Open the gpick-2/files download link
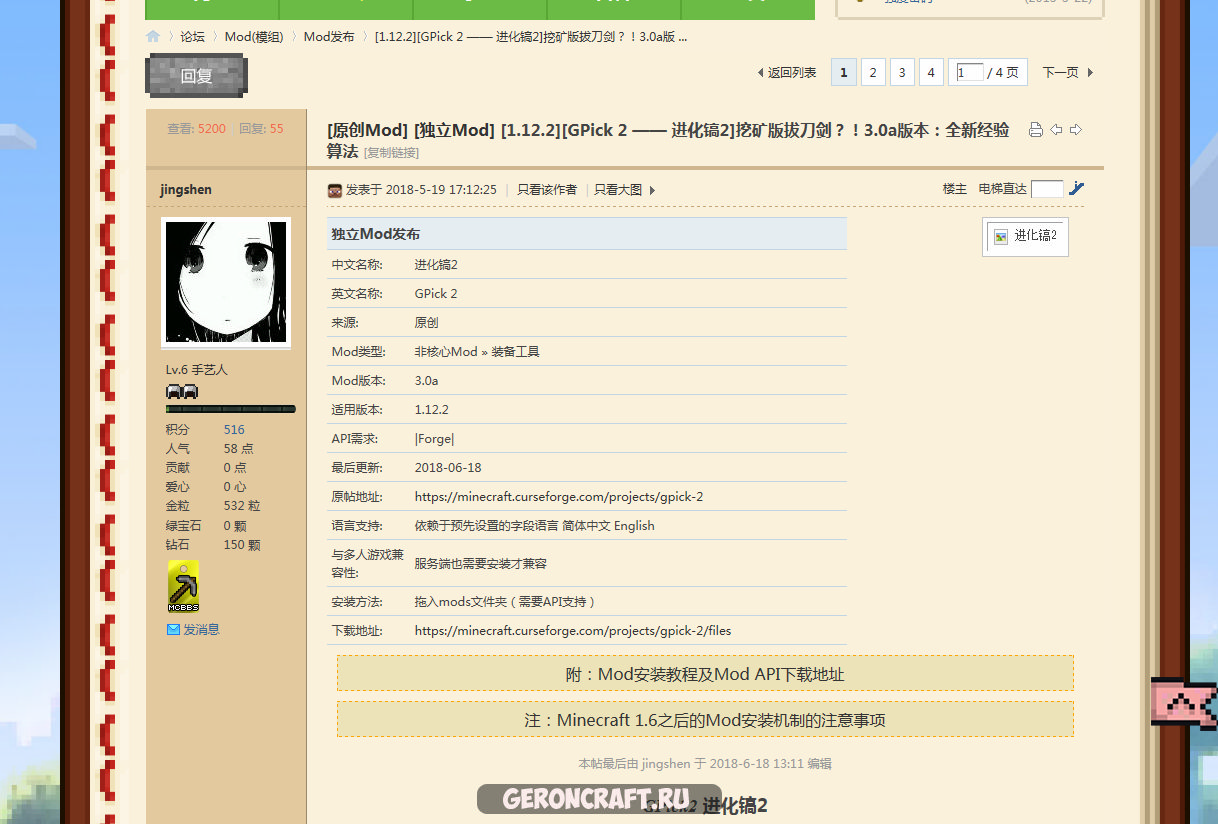Image resolution: width=1218 pixels, height=824 pixels. click(572, 631)
